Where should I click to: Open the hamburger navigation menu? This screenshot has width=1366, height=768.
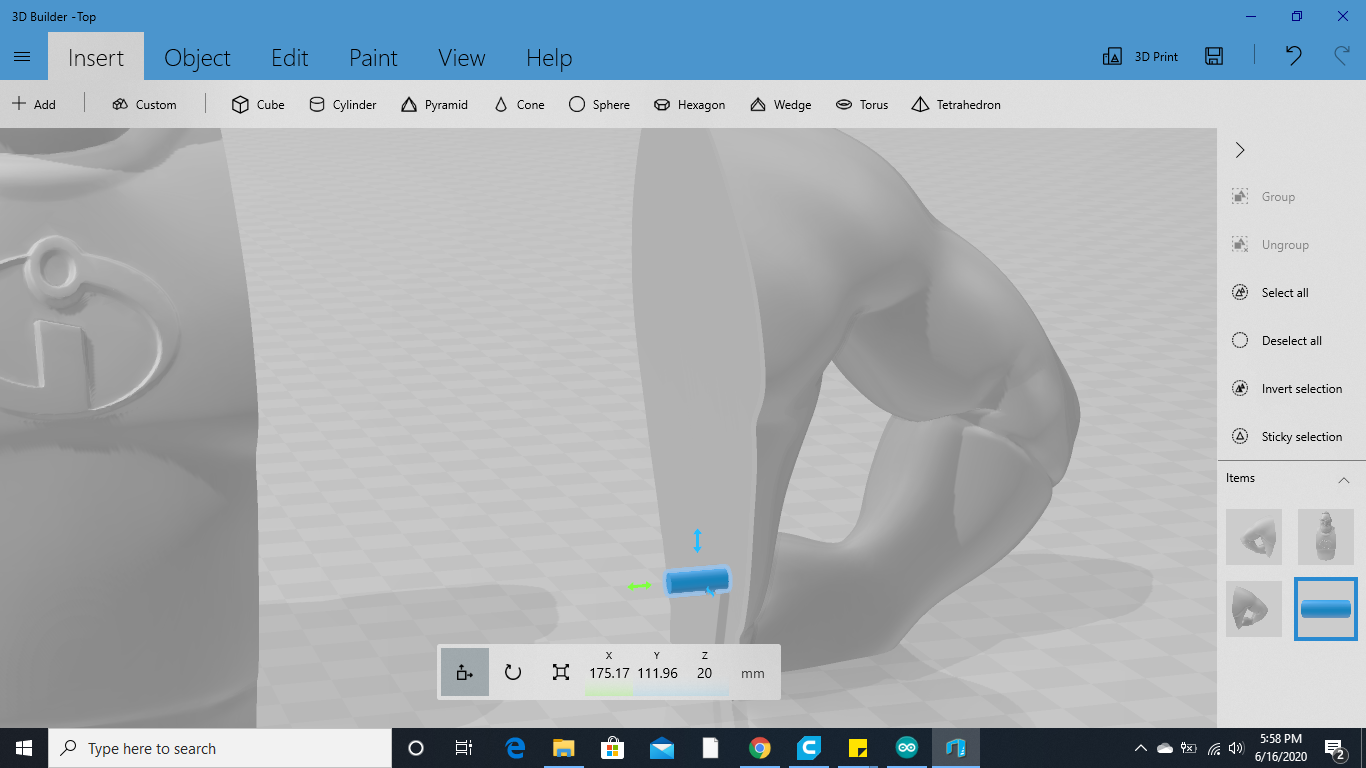coord(22,56)
